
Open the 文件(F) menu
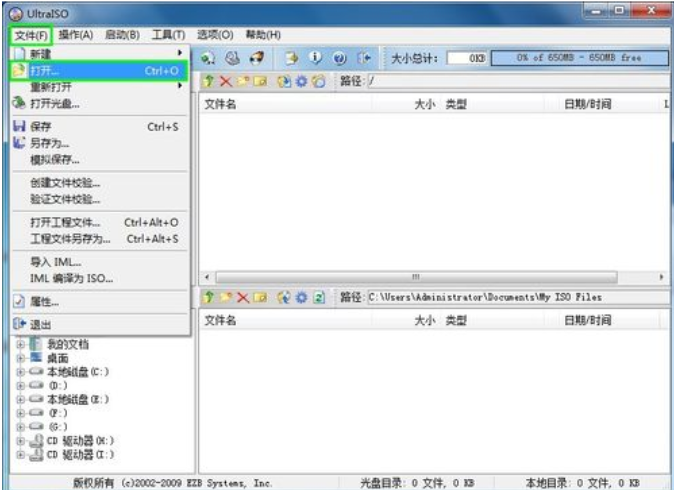point(31,35)
